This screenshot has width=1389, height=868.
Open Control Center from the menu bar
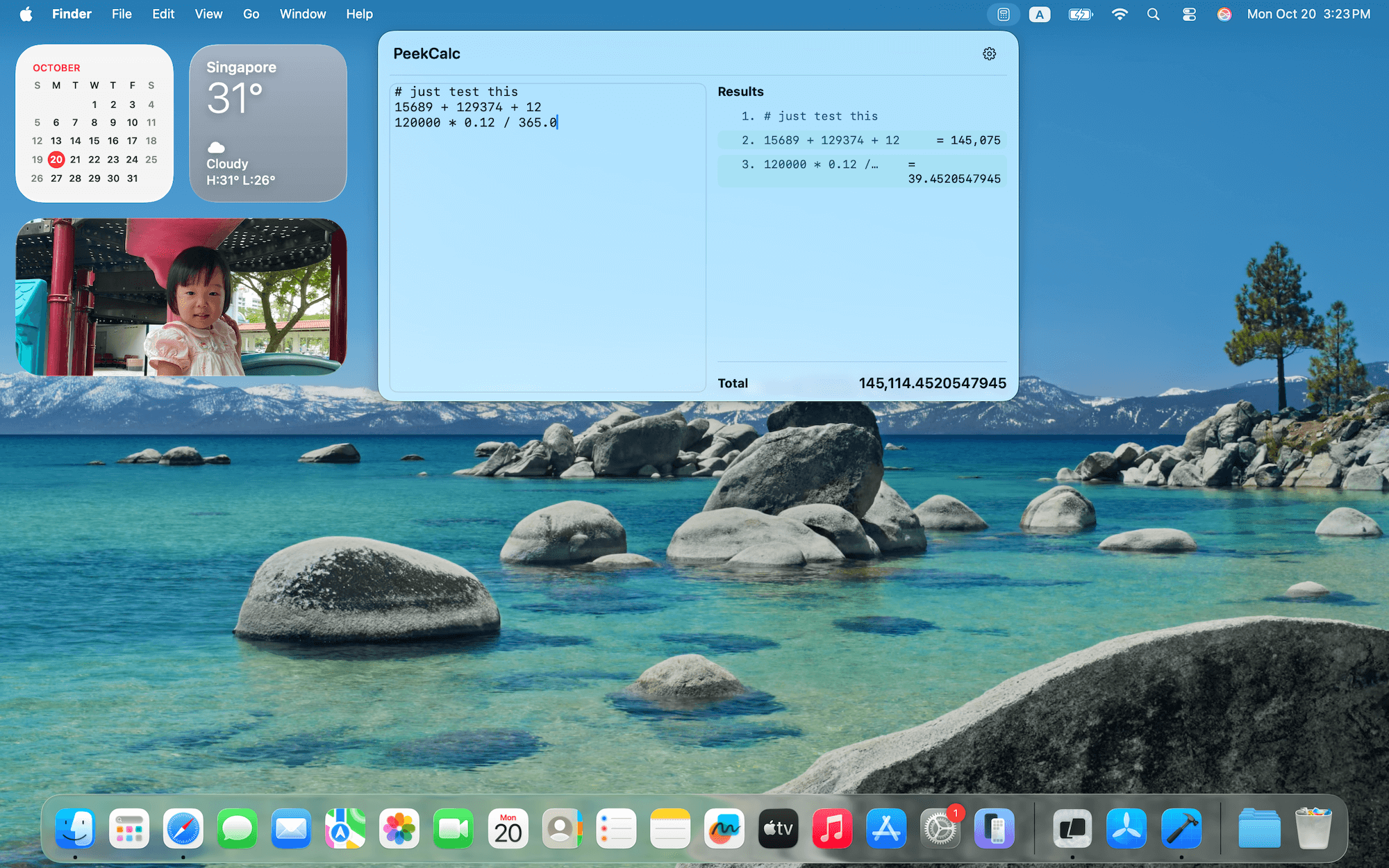tap(1188, 14)
